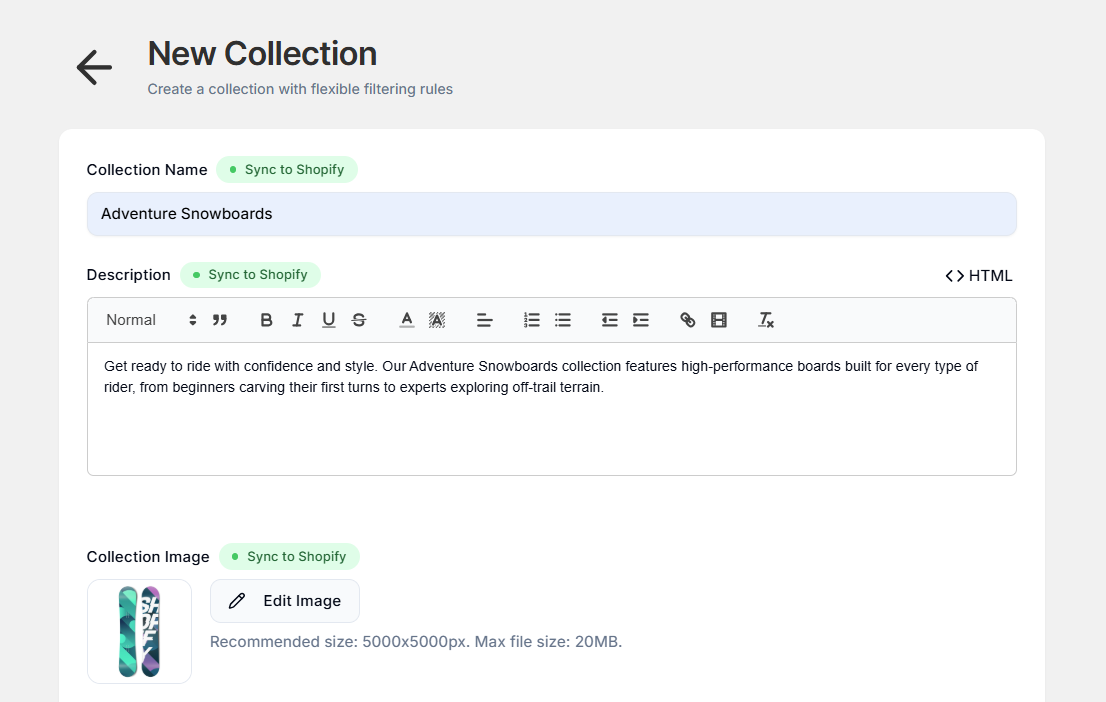Toggle the Sync to Shopify badge for Collection Name

[x=287, y=169]
